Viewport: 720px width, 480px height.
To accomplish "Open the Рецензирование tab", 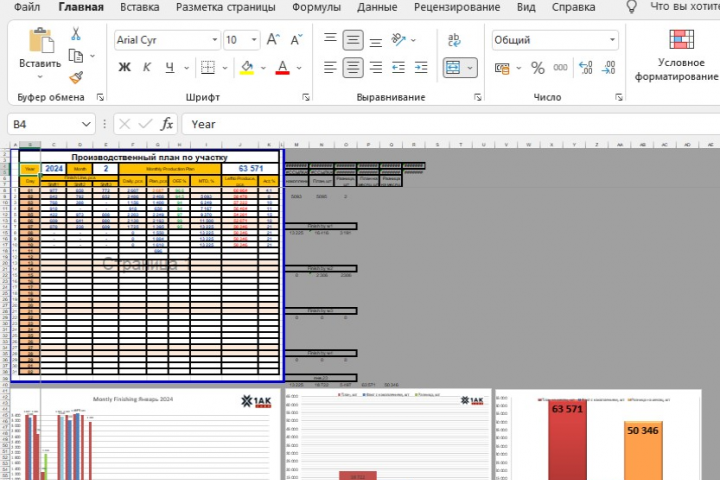I will 457,7.
